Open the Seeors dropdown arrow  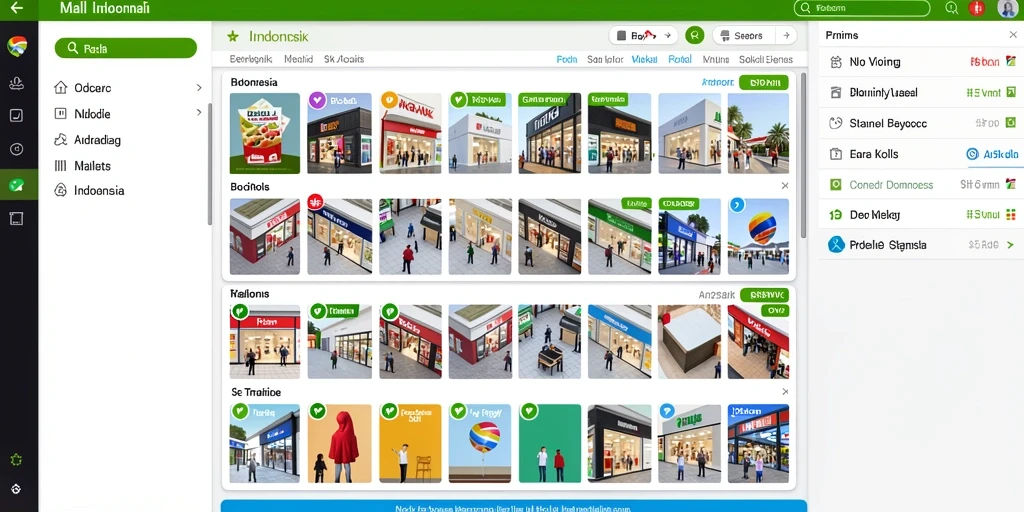(x=786, y=36)
